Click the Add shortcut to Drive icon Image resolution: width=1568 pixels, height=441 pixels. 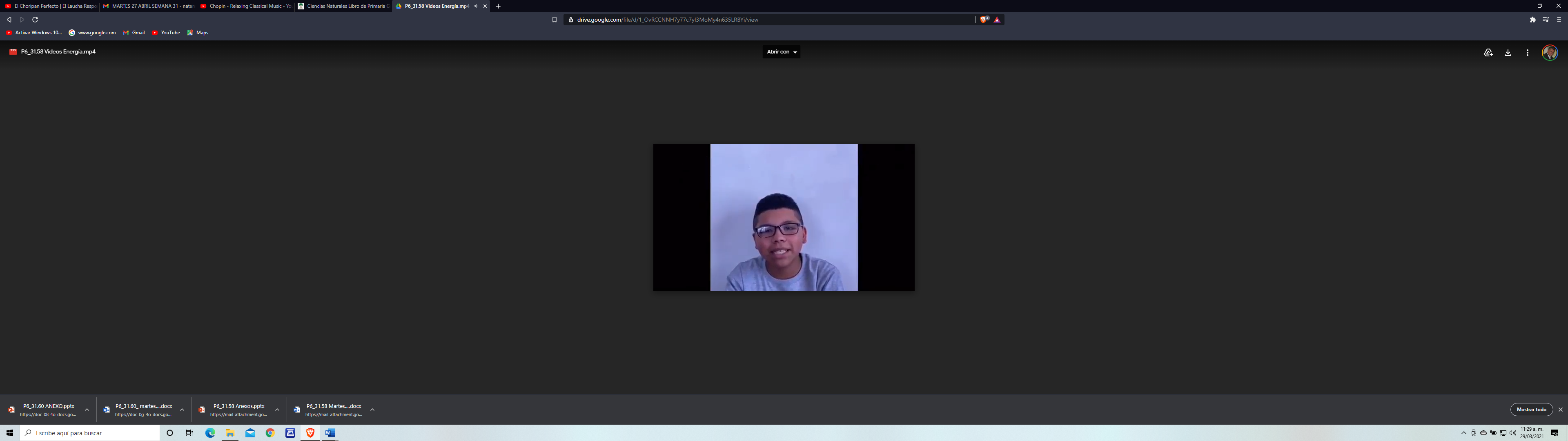click(1488, 52)
